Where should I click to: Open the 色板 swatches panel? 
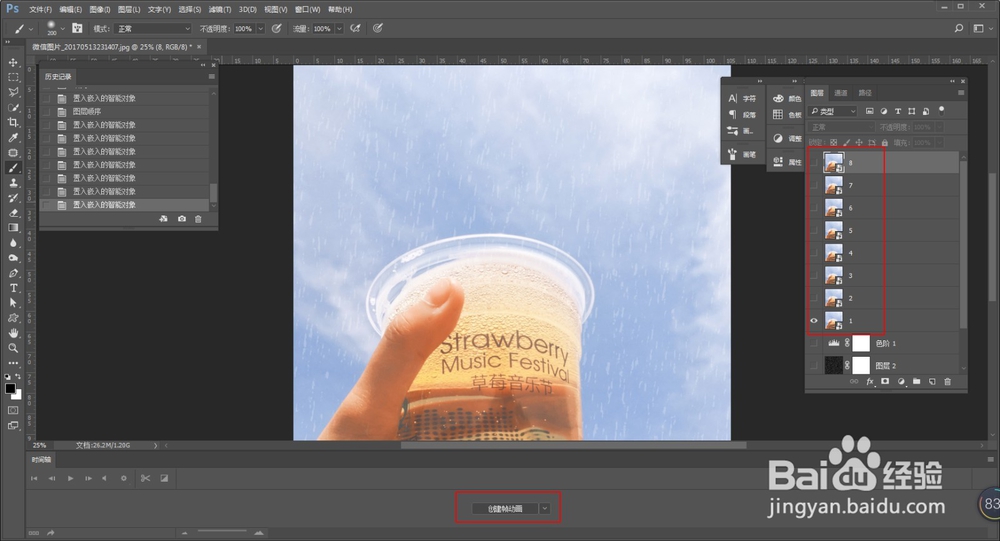787,115
